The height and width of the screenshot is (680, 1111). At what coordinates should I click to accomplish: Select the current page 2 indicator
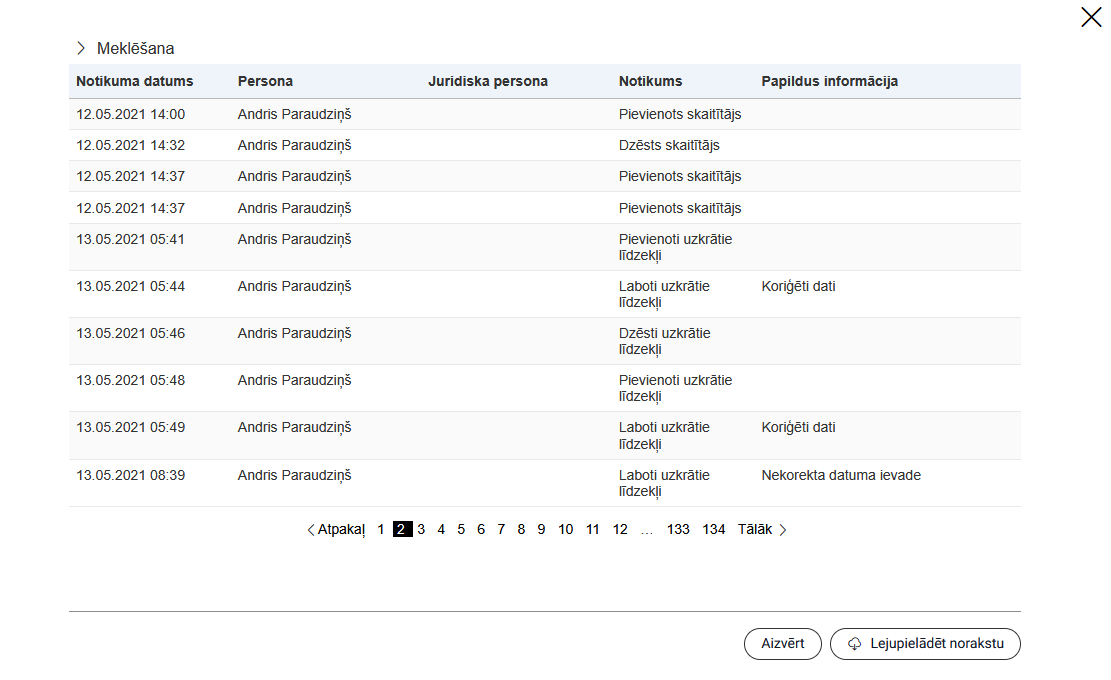coord(401,530)
